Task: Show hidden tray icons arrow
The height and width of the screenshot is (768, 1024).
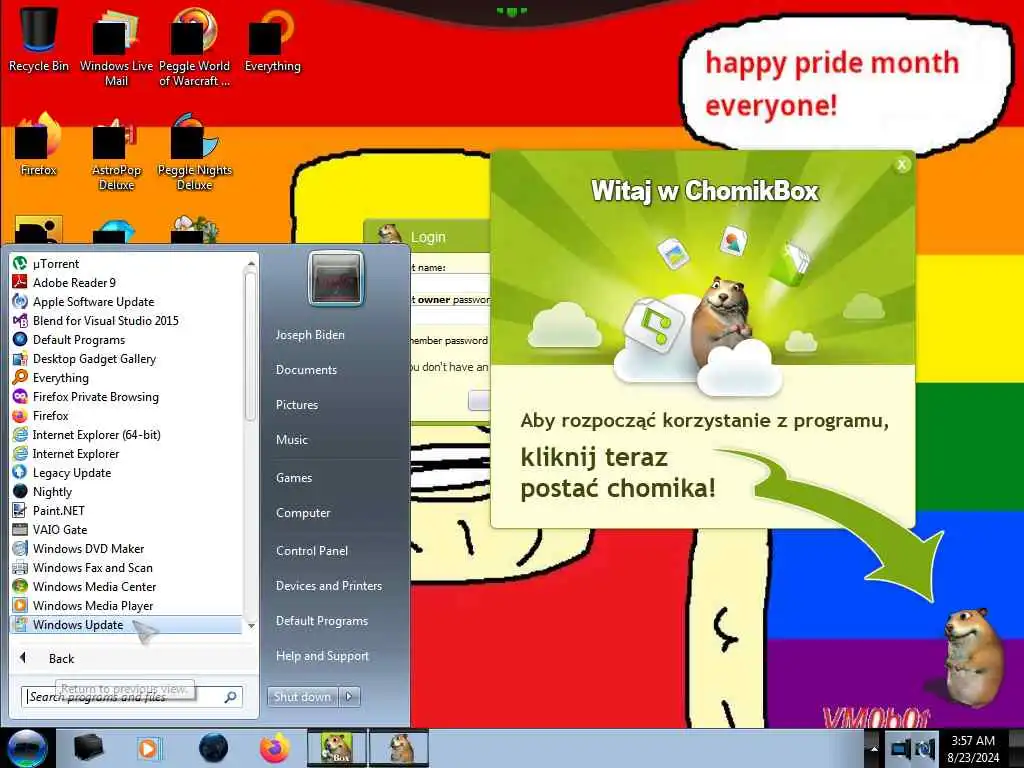Action: pos(874,749)
